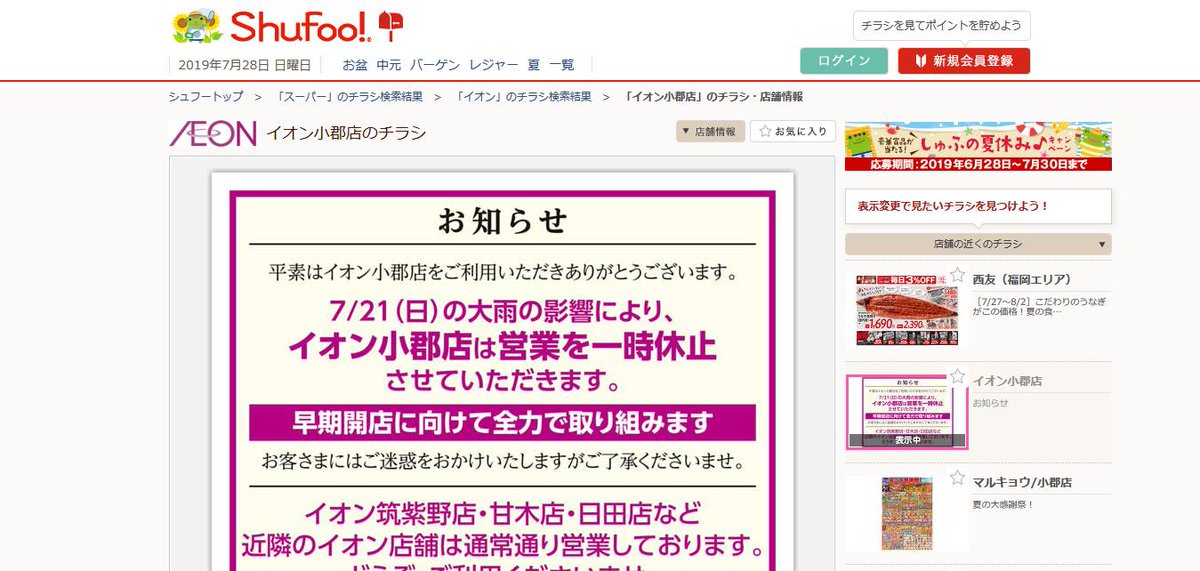This screenshot has height=571, width=1200.
Task: Click the star icon beside マルキョウ/小郡店
Action: (x=957, y=478)
